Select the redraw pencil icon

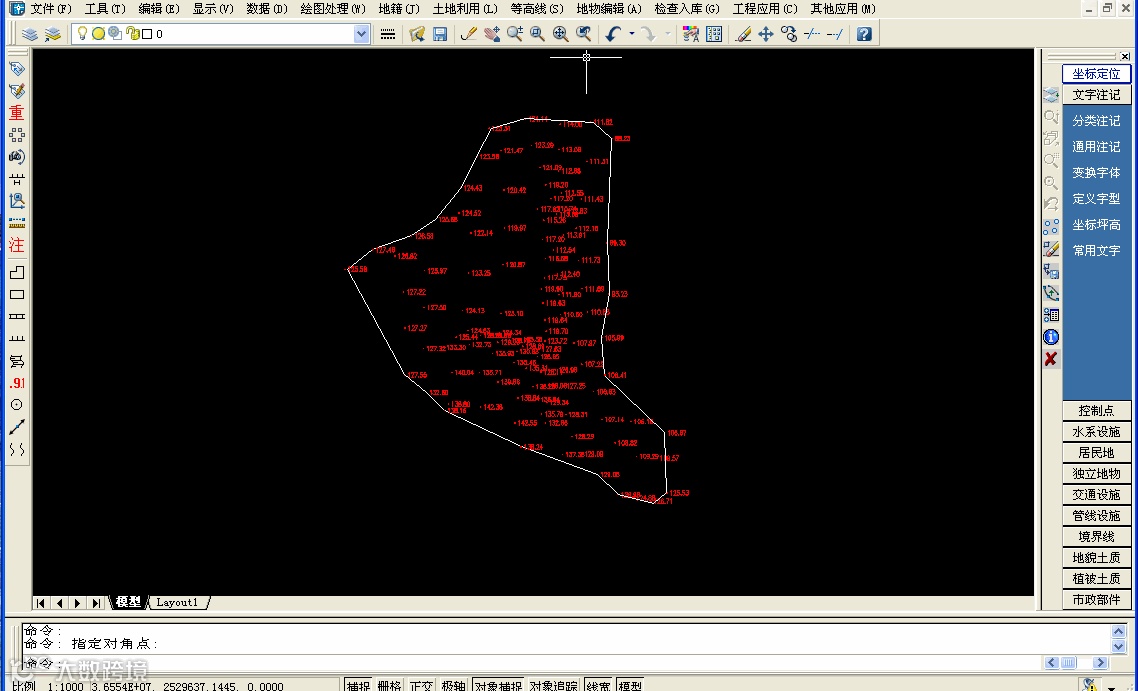click(469, 34)
